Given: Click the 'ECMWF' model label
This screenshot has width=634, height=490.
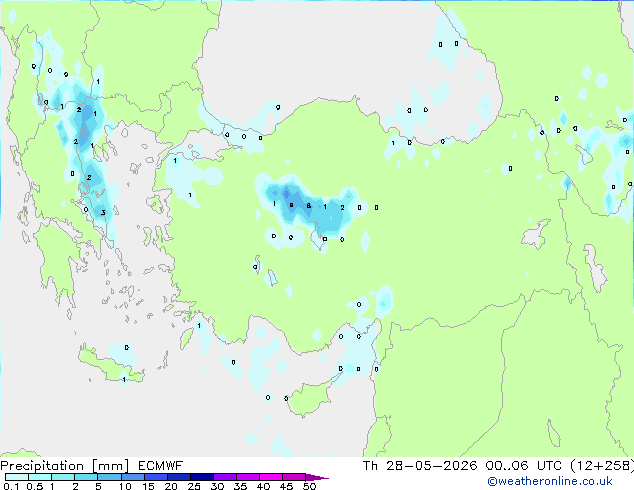Looking at the screenshot, I should point(160,466).
